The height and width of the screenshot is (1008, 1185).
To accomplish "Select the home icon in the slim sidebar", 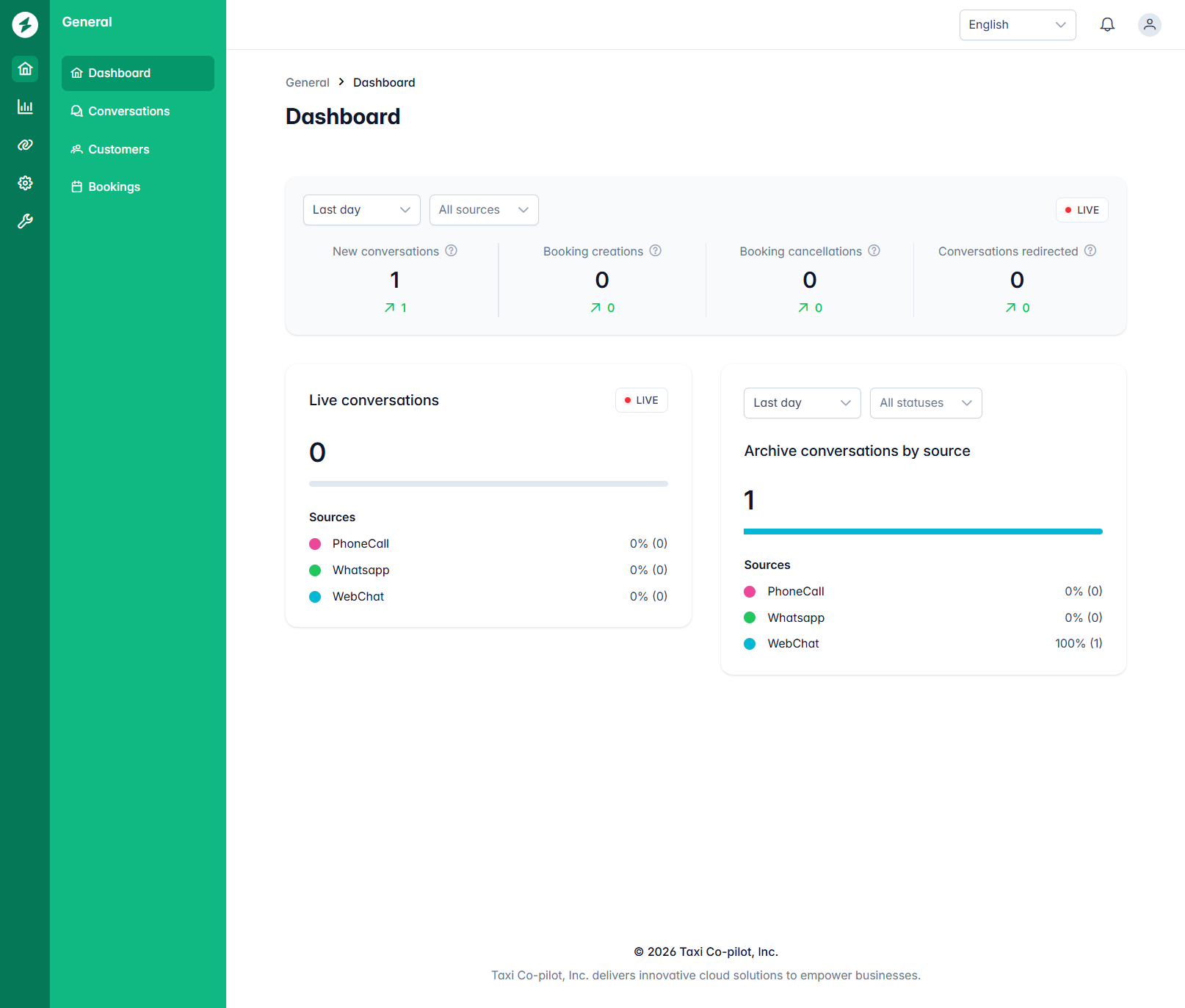I will pos(24,69).
